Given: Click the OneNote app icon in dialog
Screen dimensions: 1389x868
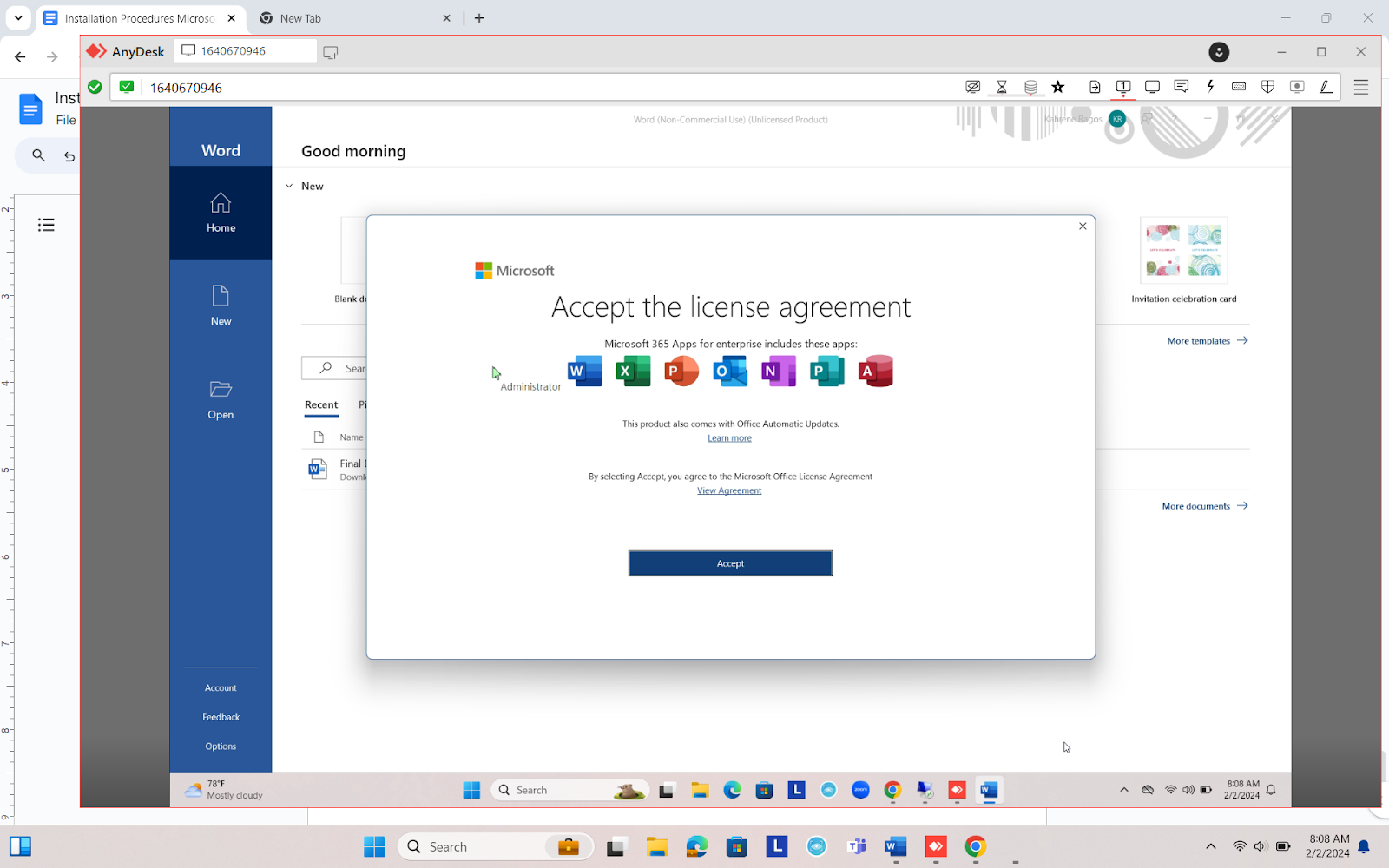Looking at the screenshot, I should click(779, 372).
